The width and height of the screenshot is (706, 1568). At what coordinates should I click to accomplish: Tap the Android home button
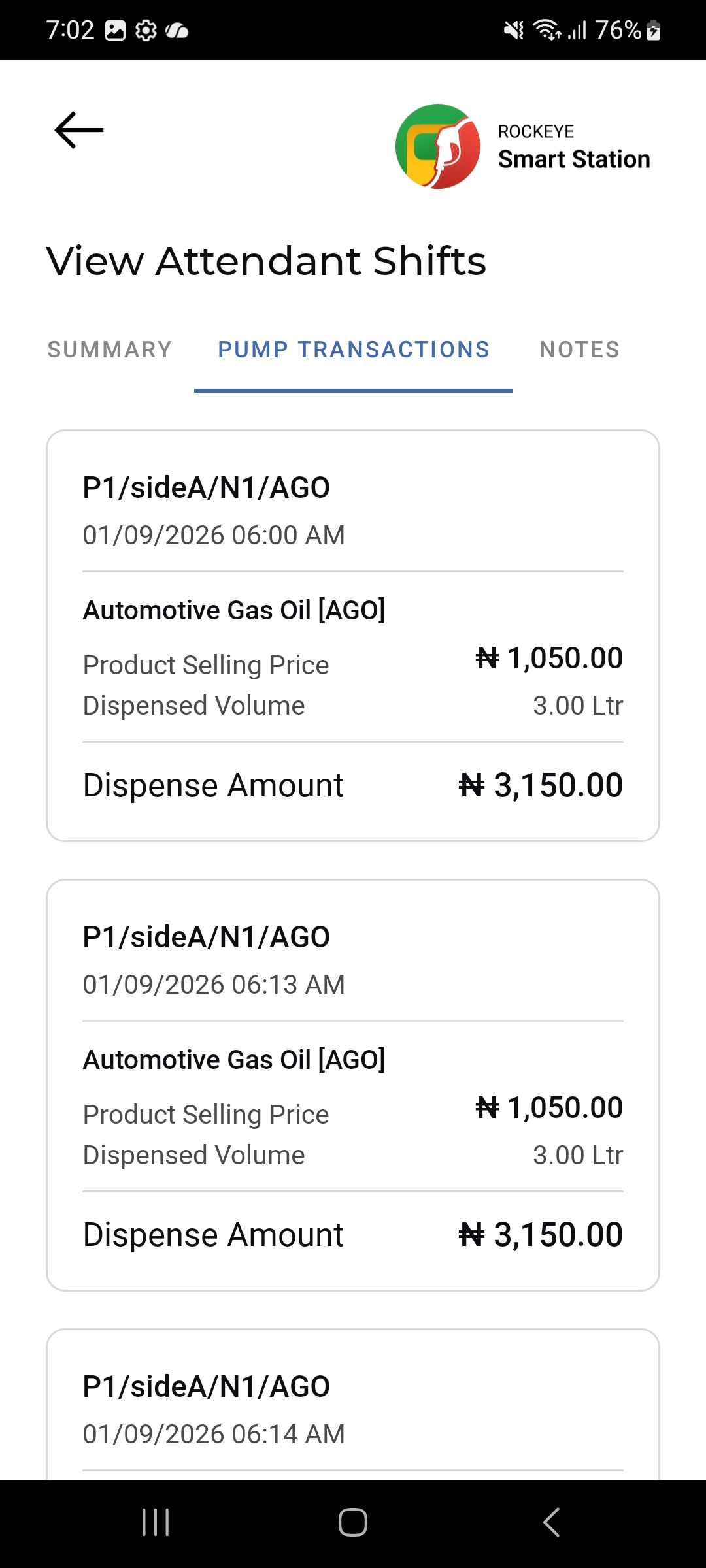353,1522
